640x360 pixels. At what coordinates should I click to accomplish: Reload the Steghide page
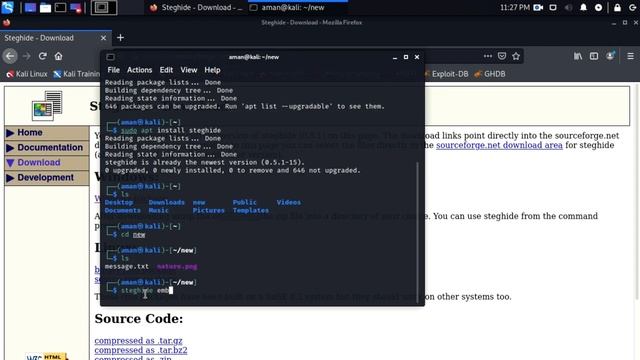pos(42,56)
